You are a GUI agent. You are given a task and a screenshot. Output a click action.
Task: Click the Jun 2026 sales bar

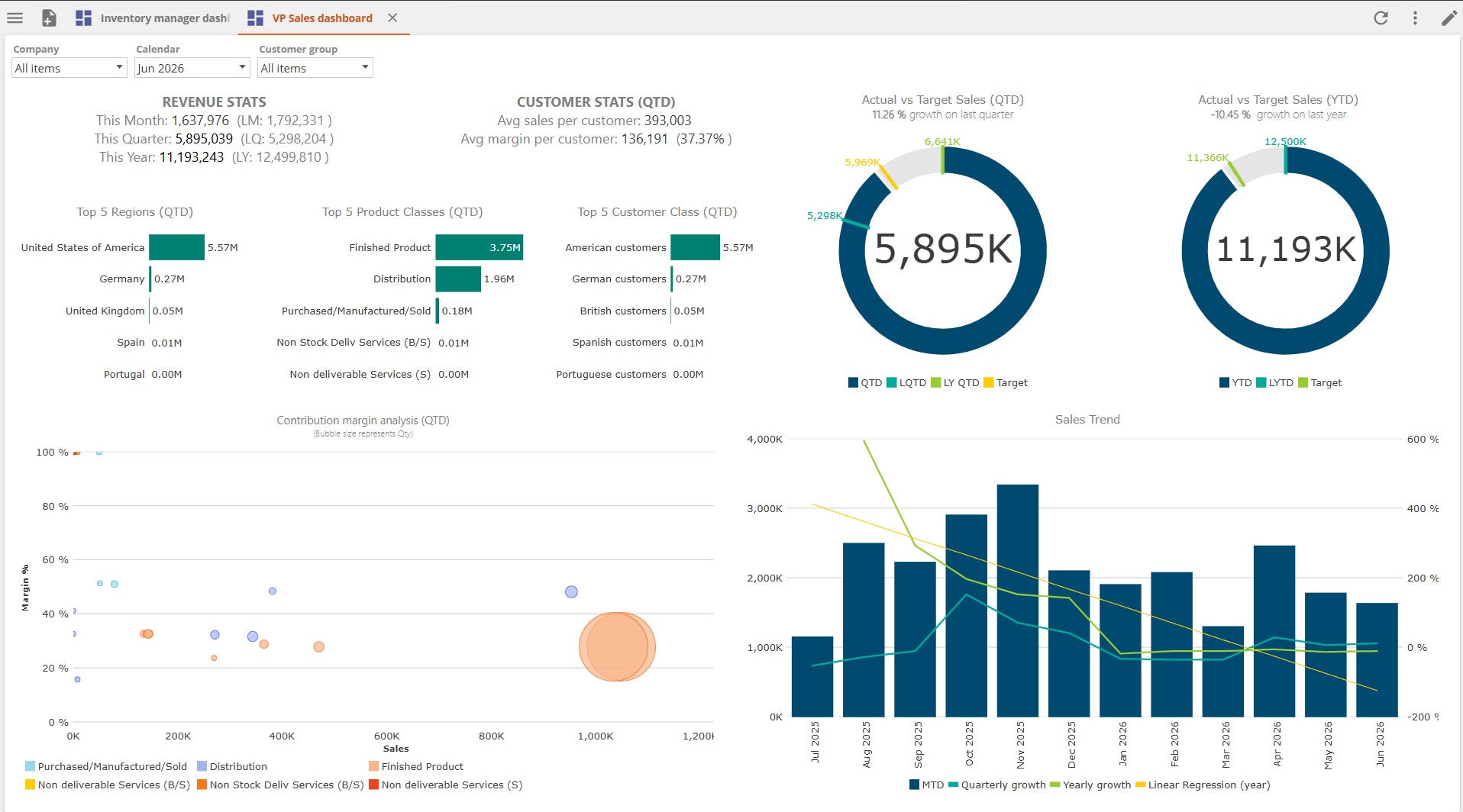[1377, 659]
